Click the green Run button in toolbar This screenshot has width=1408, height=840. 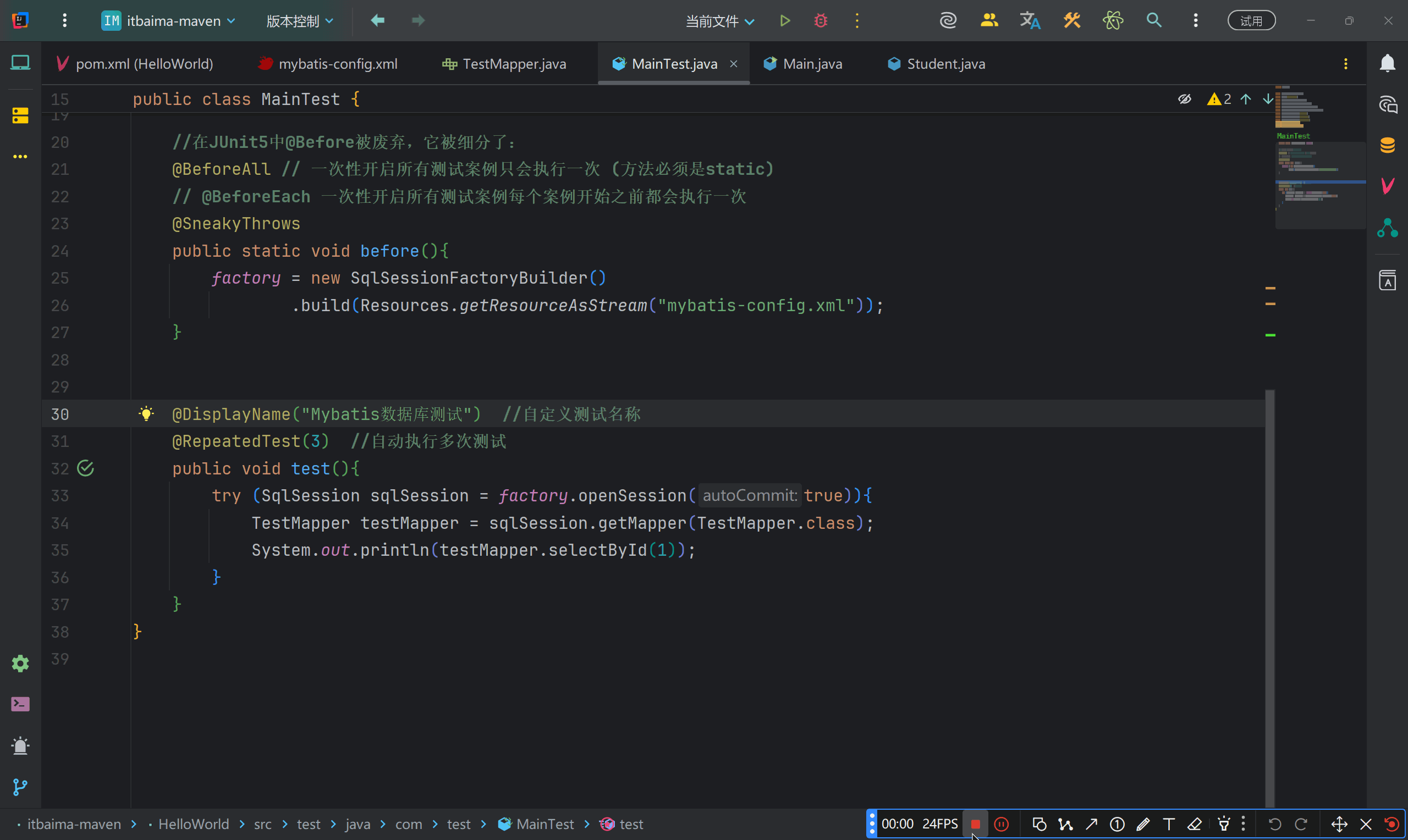(x=785, y=21)
